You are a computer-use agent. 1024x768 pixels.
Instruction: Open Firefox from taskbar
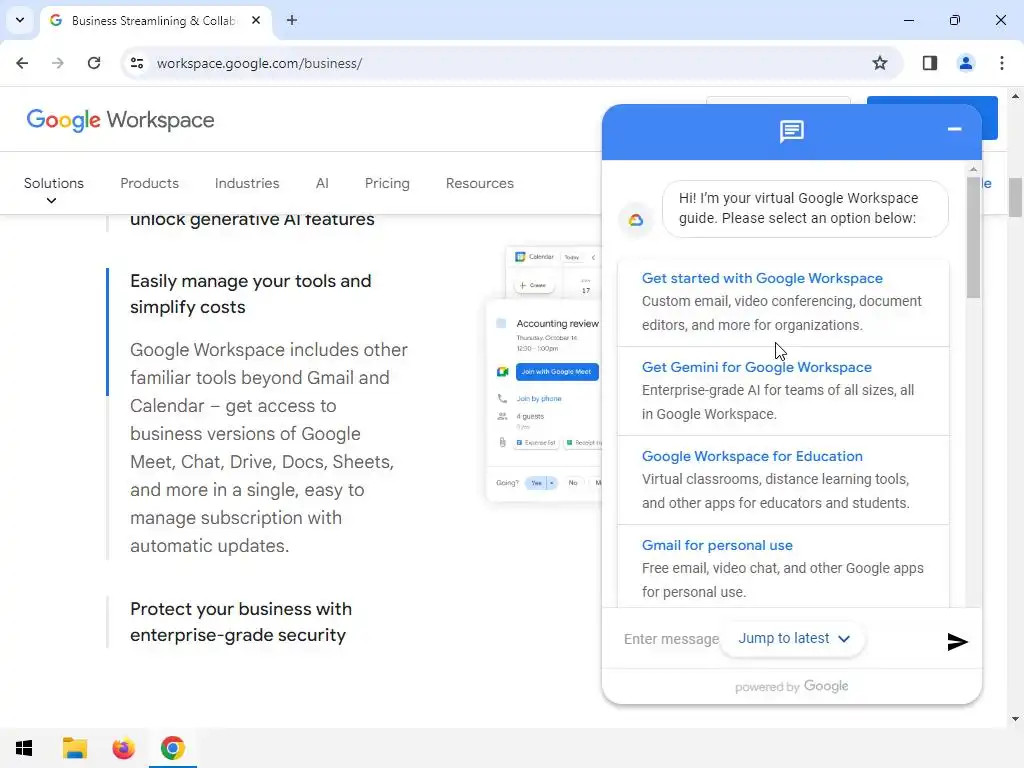click(123, 748)
